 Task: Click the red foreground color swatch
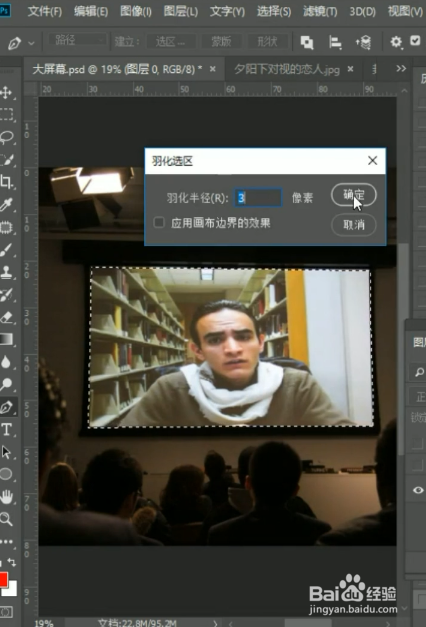point(3,579)
